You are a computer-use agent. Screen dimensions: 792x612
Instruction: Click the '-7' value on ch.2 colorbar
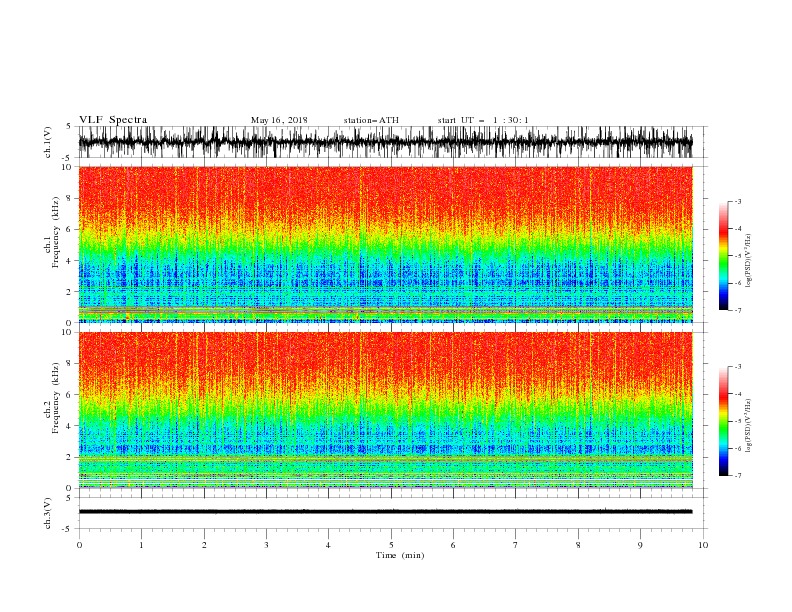coord(738,476)
